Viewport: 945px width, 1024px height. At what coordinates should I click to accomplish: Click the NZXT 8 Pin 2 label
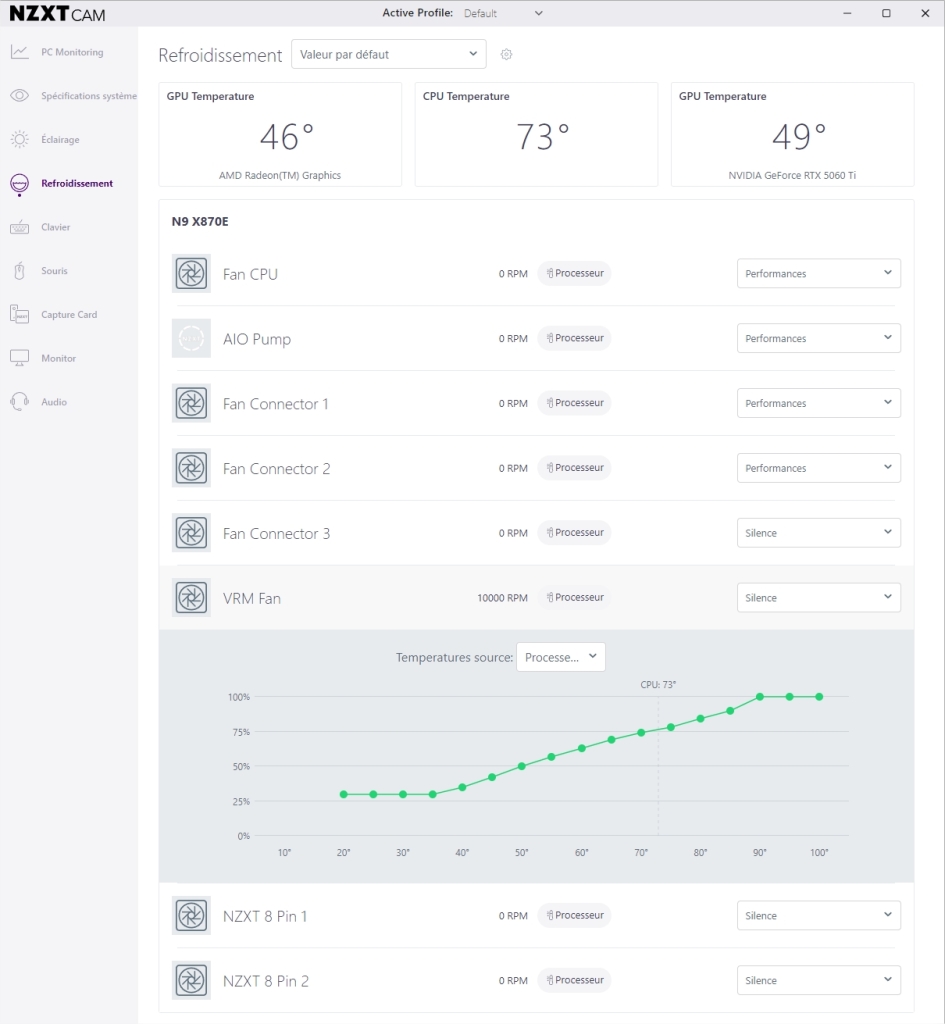click(266, 982)
